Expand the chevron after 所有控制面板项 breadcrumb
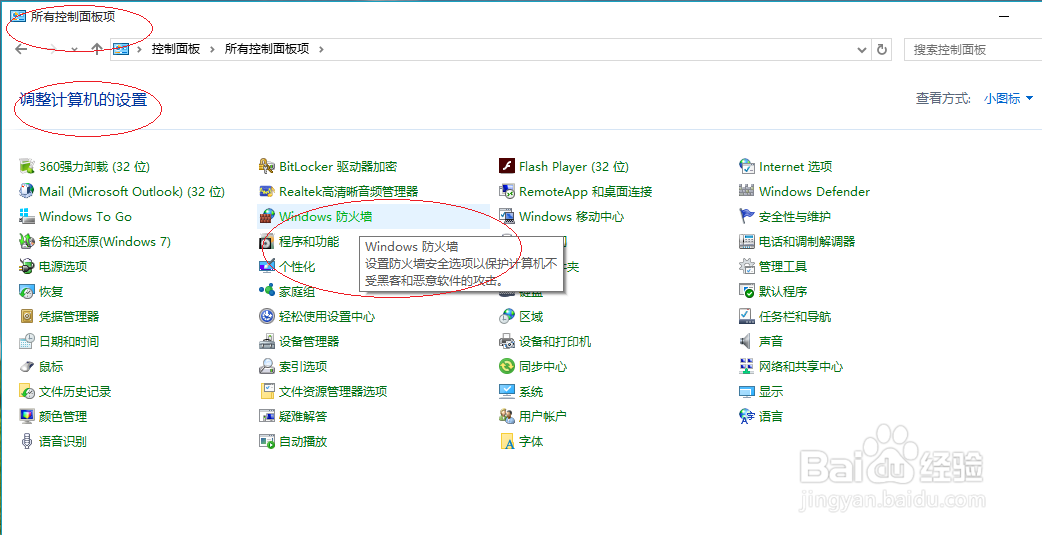The image size is (1042, 535). (x=322, y=49)
